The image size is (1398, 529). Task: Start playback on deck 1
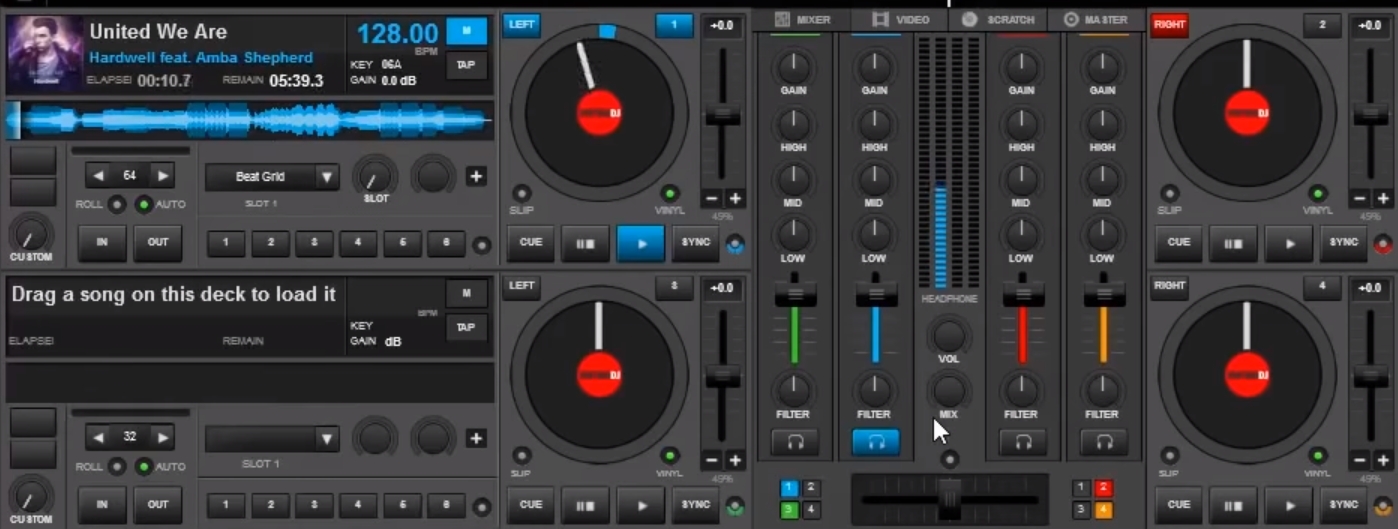640,243
